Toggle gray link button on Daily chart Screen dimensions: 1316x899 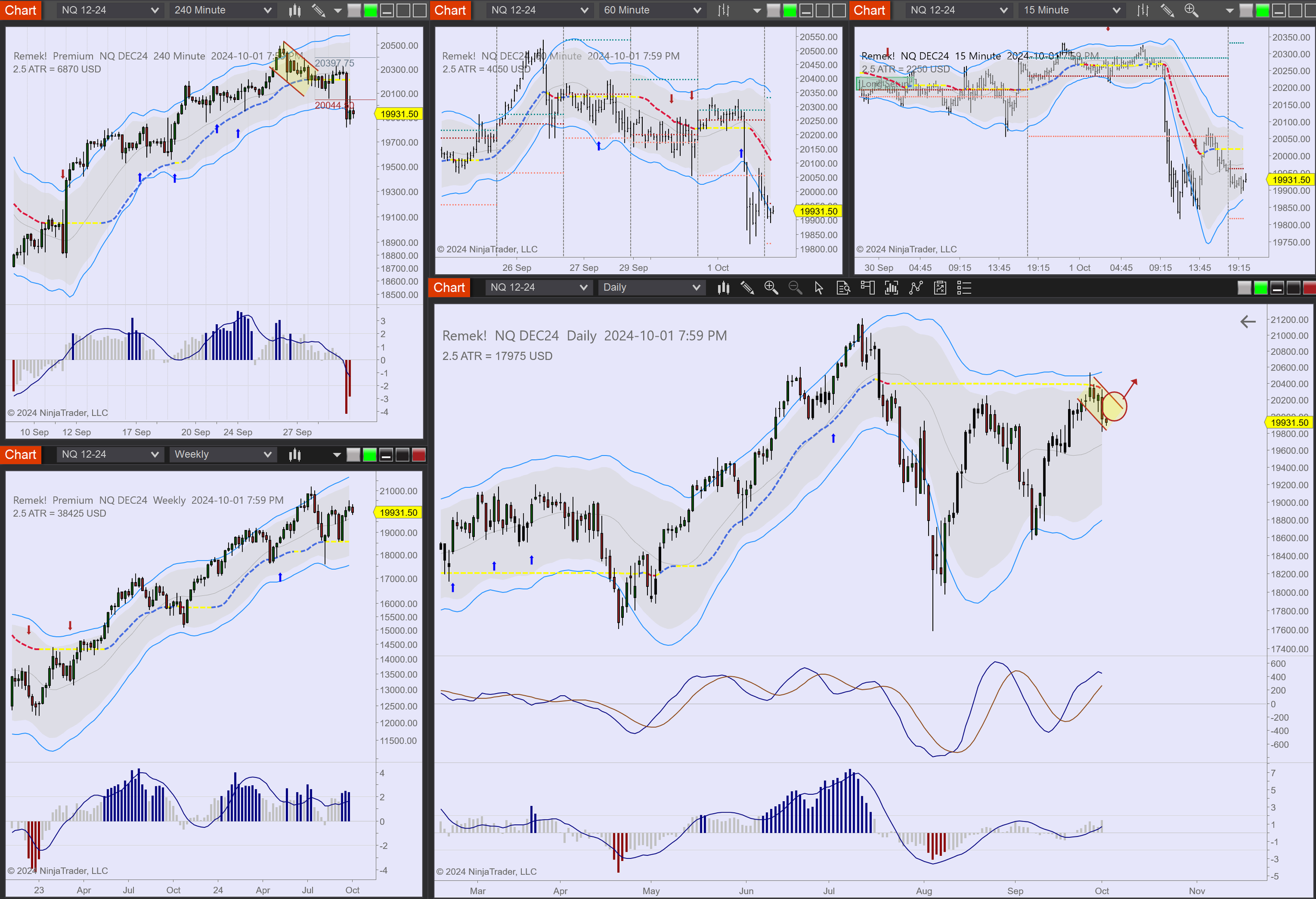[x=1244, y=288]
